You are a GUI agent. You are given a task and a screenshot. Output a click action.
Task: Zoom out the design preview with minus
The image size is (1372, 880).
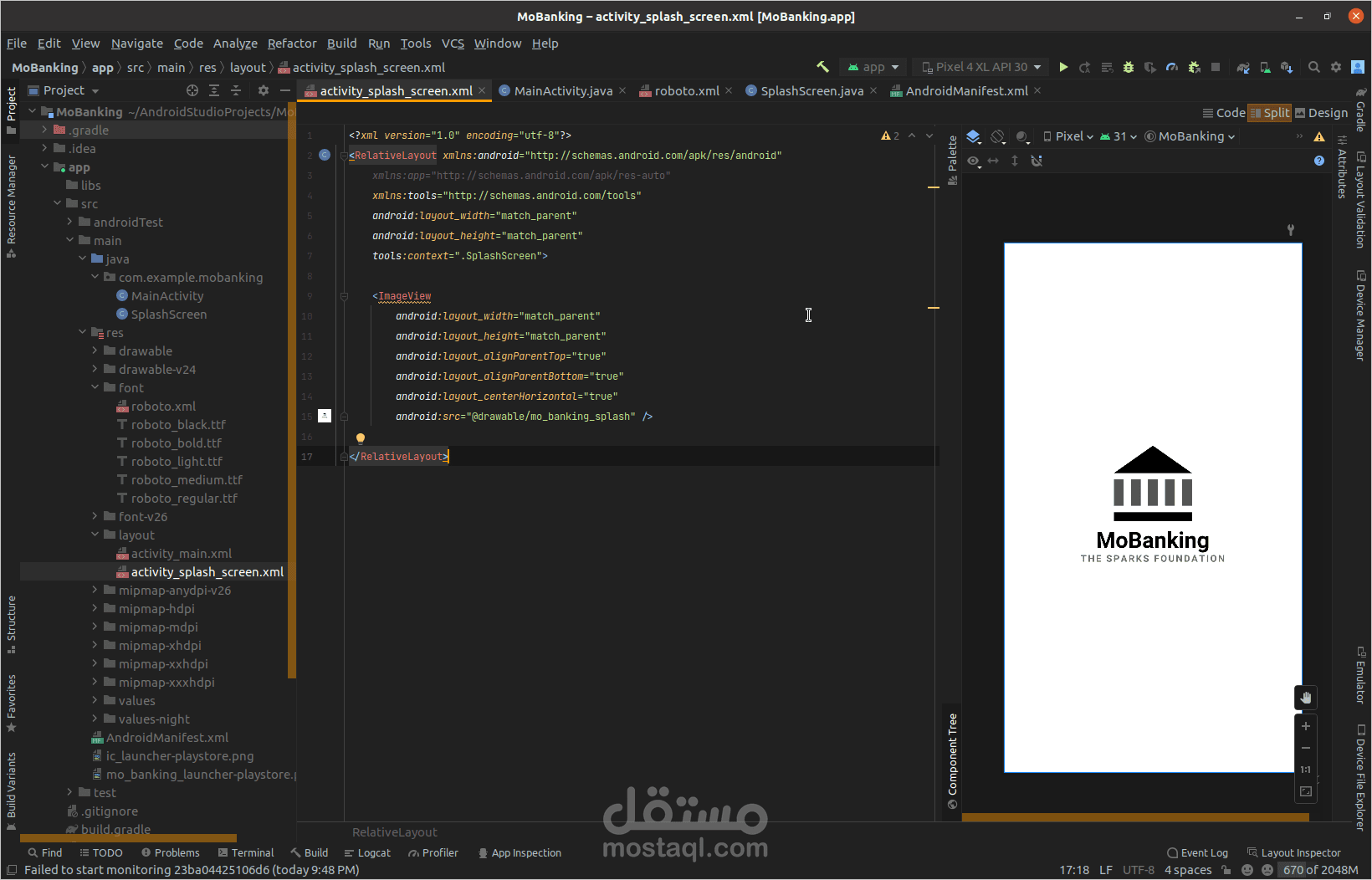[1306, 748]
